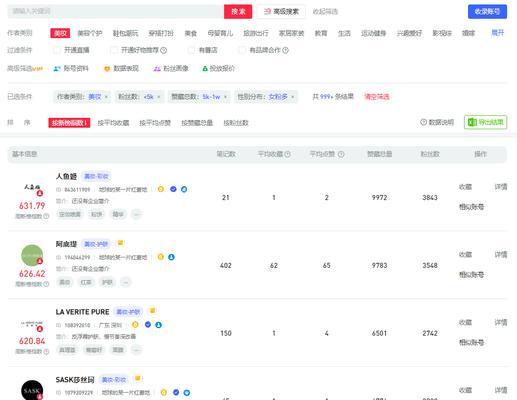517x400 pixels.
Task: Click the yellow badge icon in 阿底提 row
Action: point(161,257)
